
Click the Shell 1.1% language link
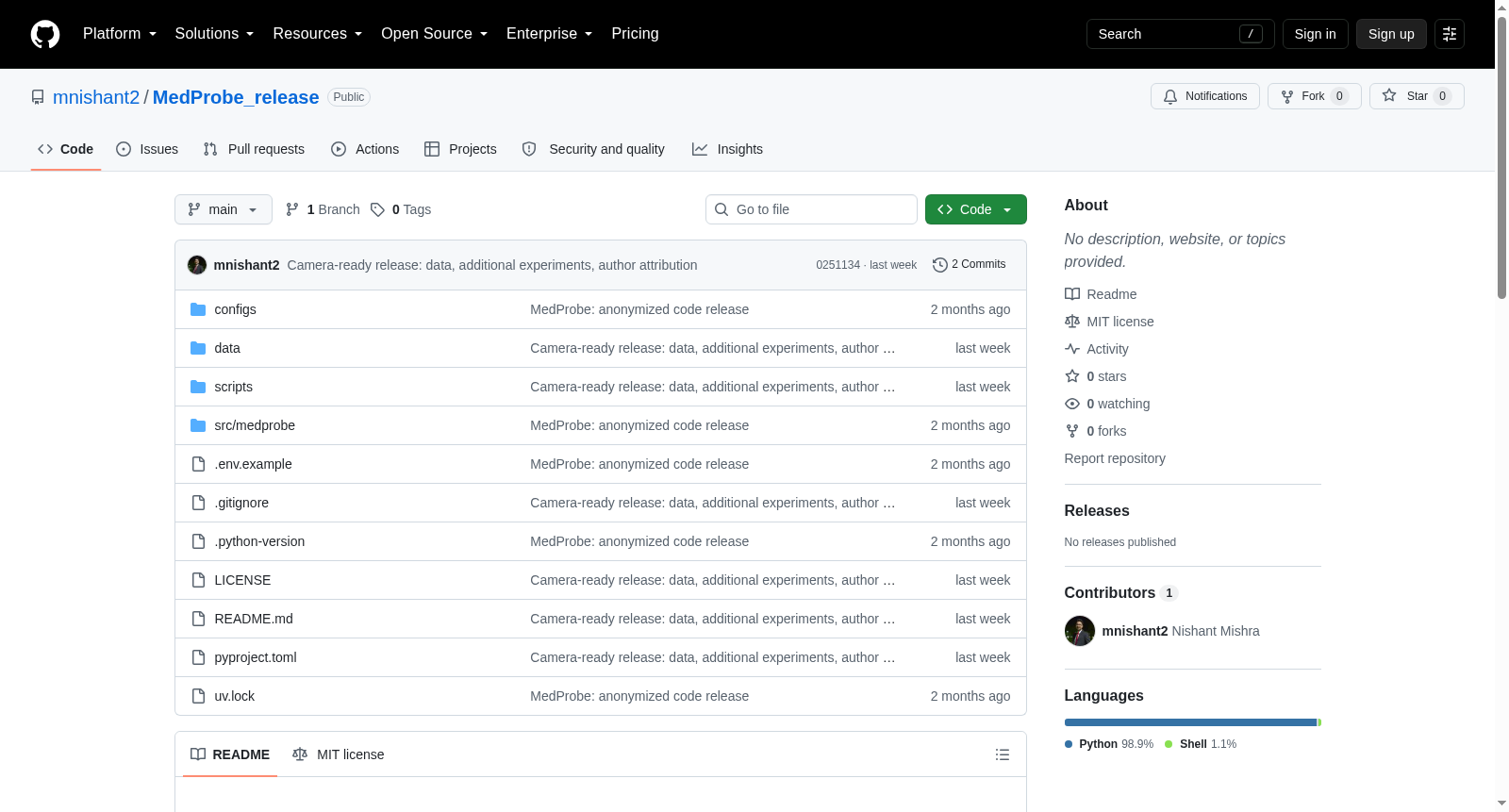[x=1201, y=744]
